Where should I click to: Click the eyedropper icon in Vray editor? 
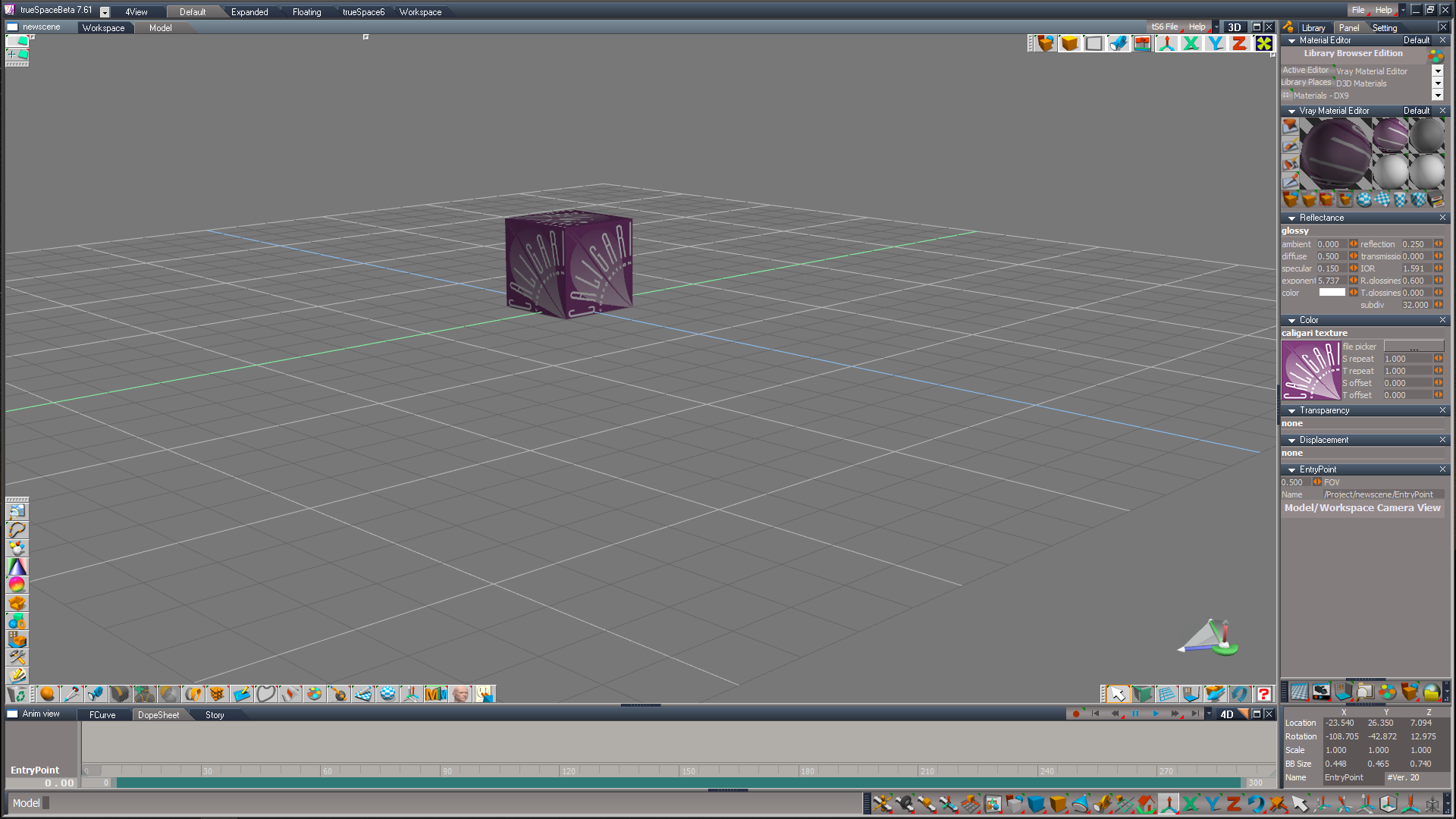[1290, 181]
